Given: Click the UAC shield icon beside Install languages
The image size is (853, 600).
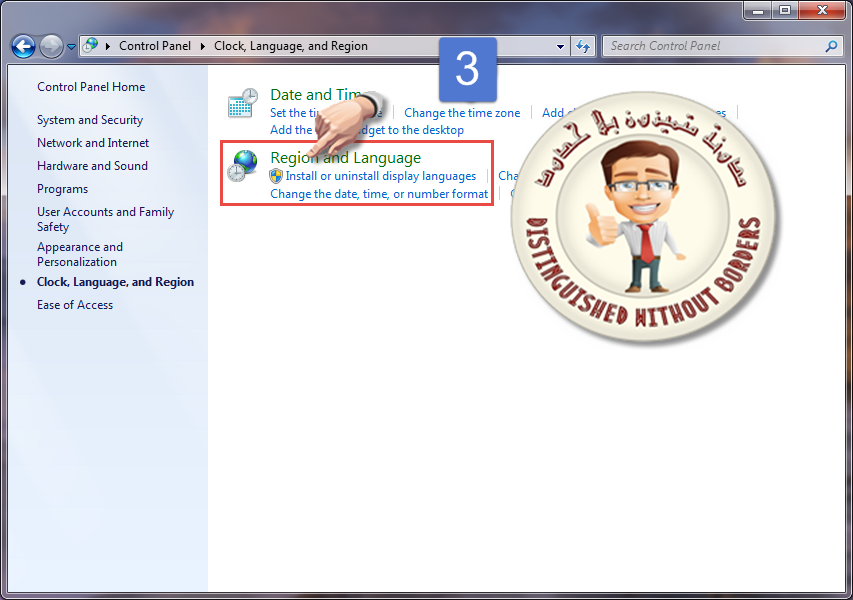Looking at the screenshot, I should [276, 176].
